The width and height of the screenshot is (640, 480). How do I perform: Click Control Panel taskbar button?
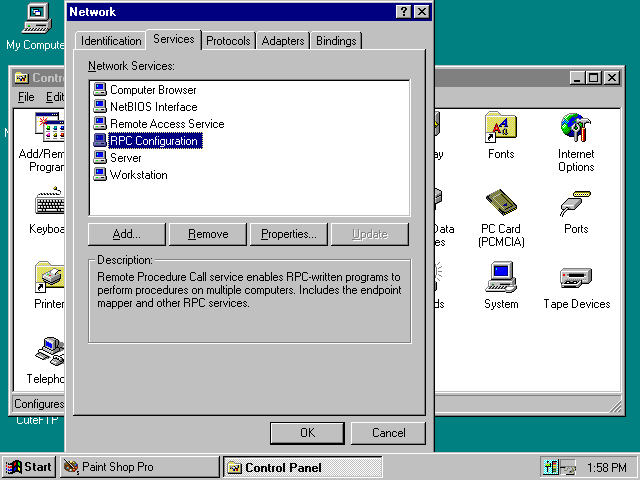click(x=302, y=467)
